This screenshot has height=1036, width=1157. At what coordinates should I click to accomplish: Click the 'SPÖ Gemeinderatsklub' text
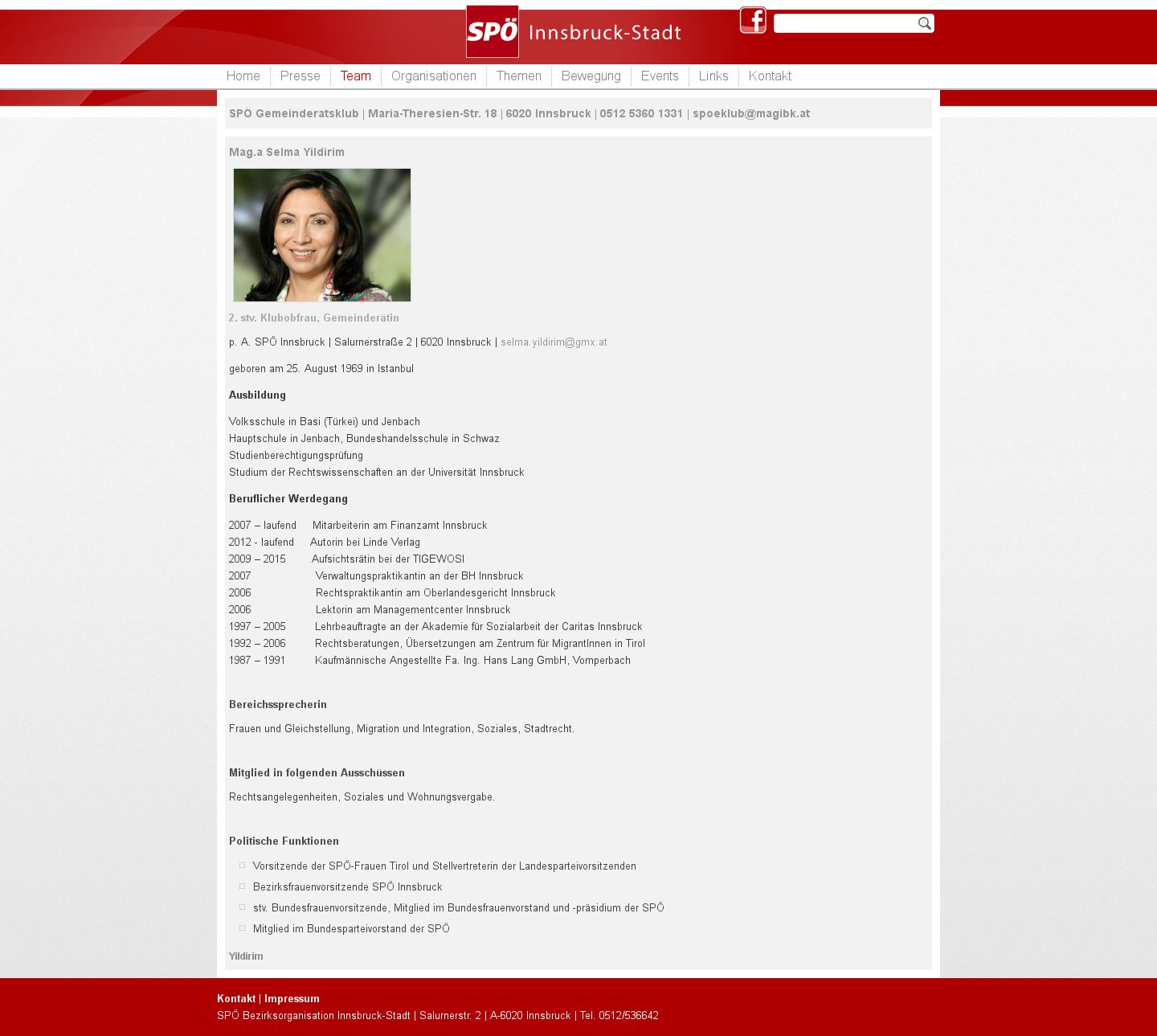pyautogui.click(x=294, y=113)
